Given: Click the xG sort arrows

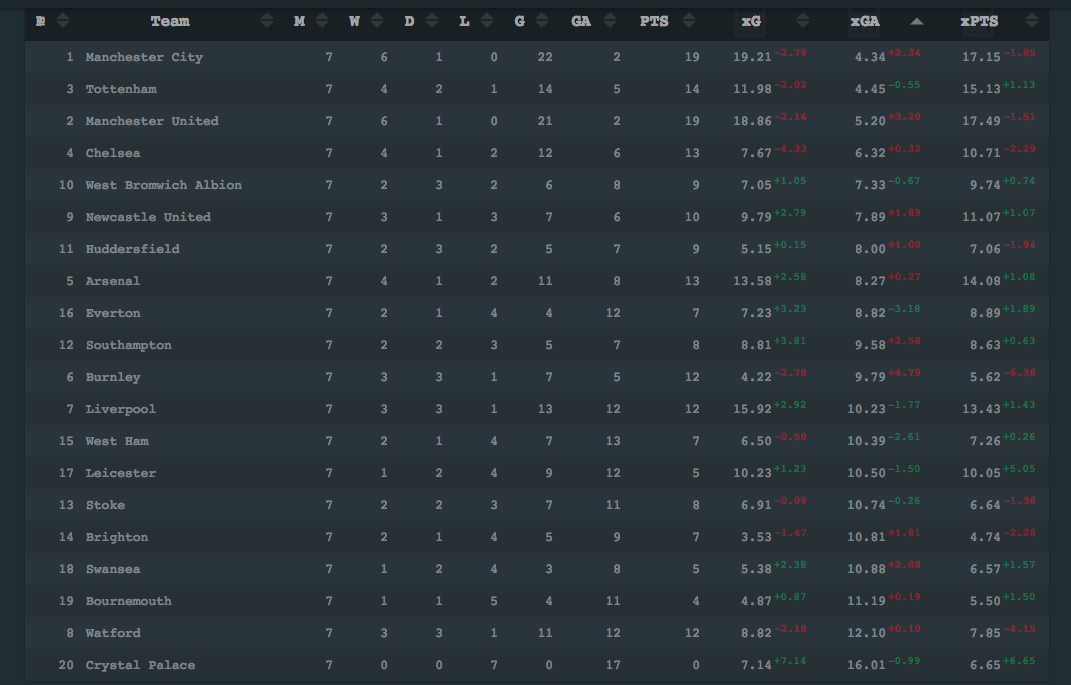Looking at the screenshot, I should (803, 21).
